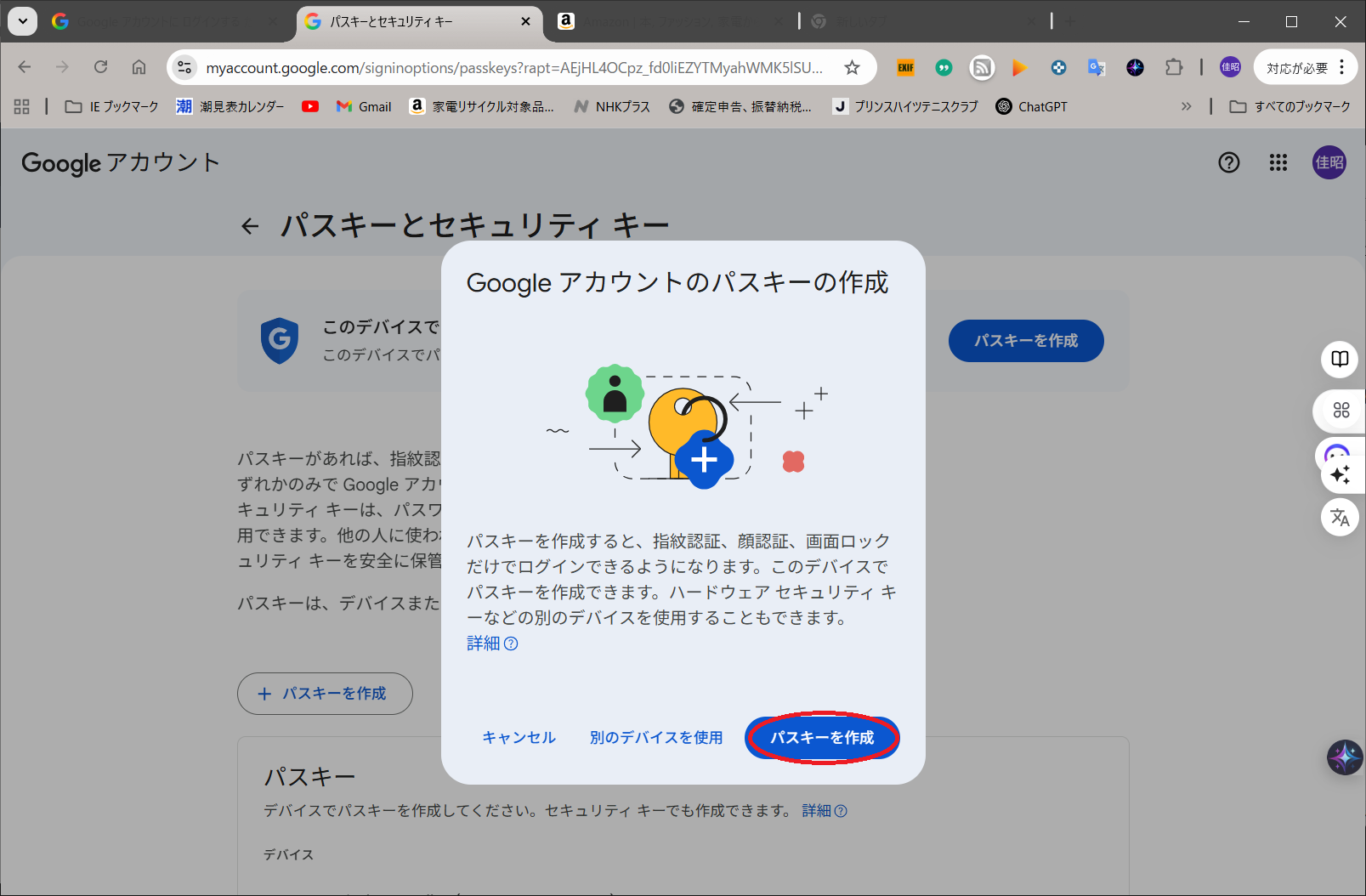The width and height of the screenshot is (1366, 896).
Task: Open the Google Account help icon
Action: coord(1228,162)
